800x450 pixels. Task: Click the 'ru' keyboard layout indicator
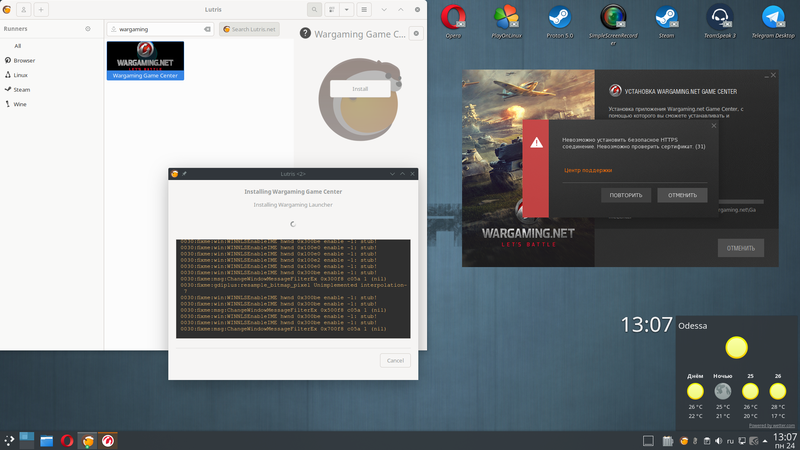point(730,441)
